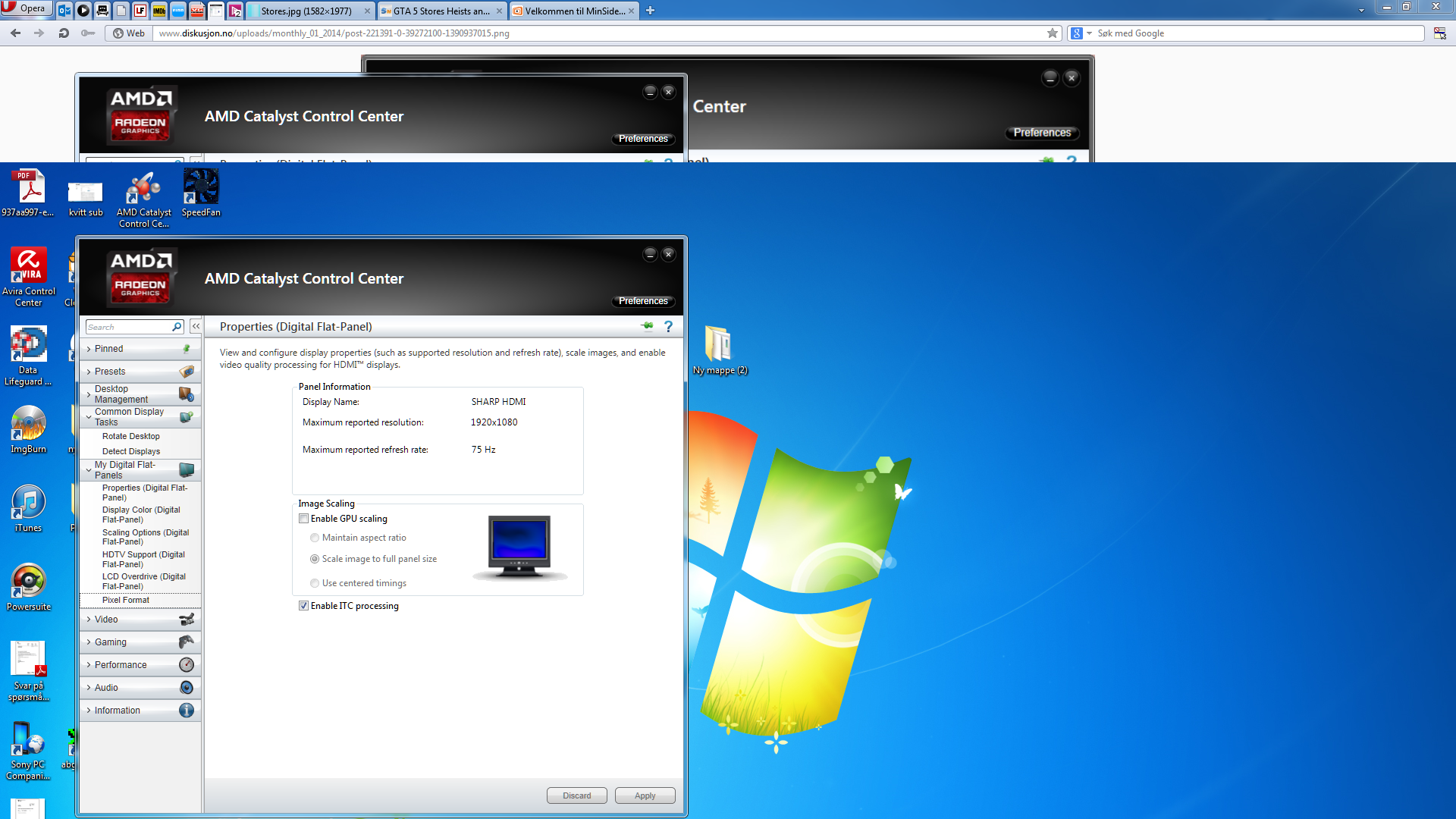The height and width of the screenshot is (819, 1456).
Task: Open HDTV Support (Digital Flat-Panel)
Action: click(143, 560)
